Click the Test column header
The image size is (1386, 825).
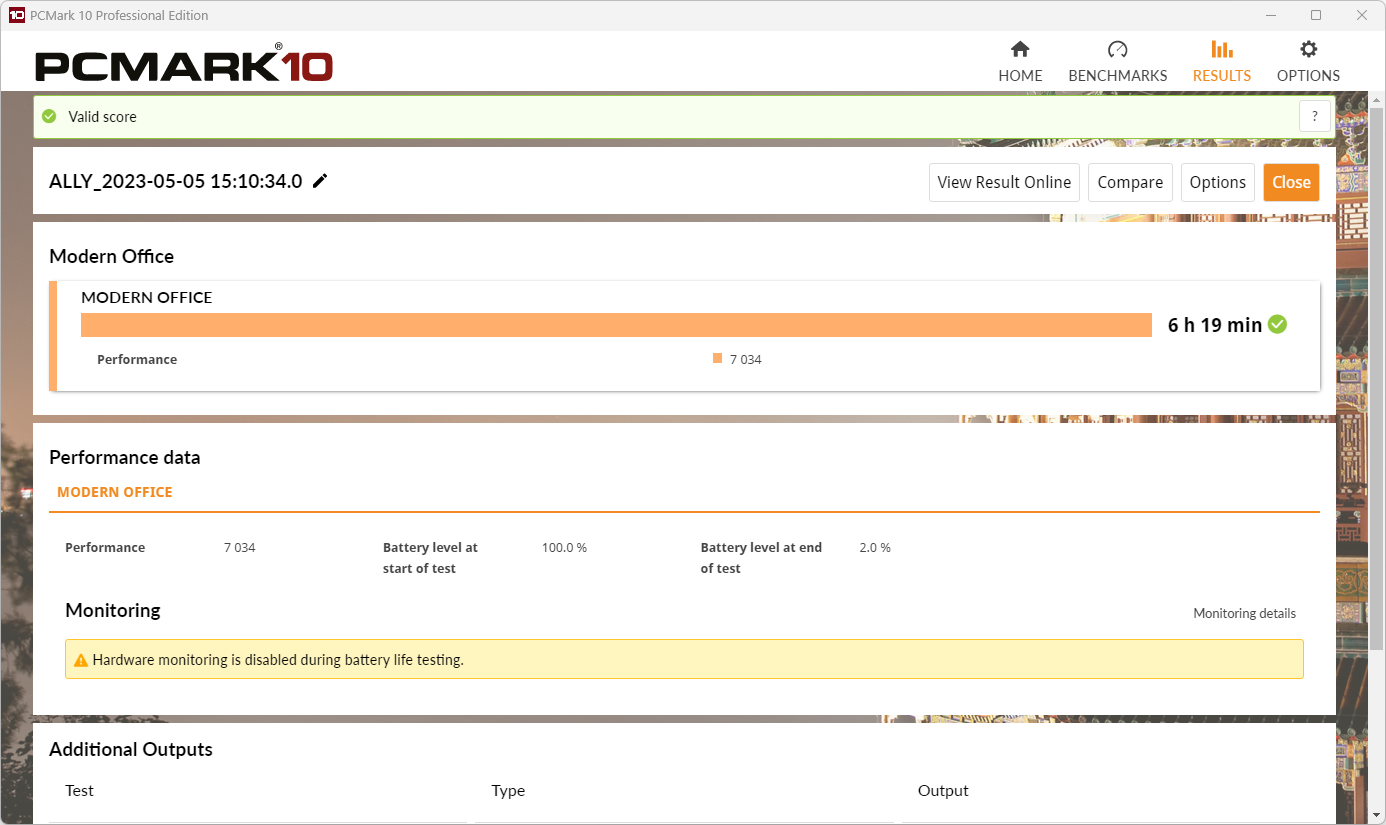click(79, 790)
